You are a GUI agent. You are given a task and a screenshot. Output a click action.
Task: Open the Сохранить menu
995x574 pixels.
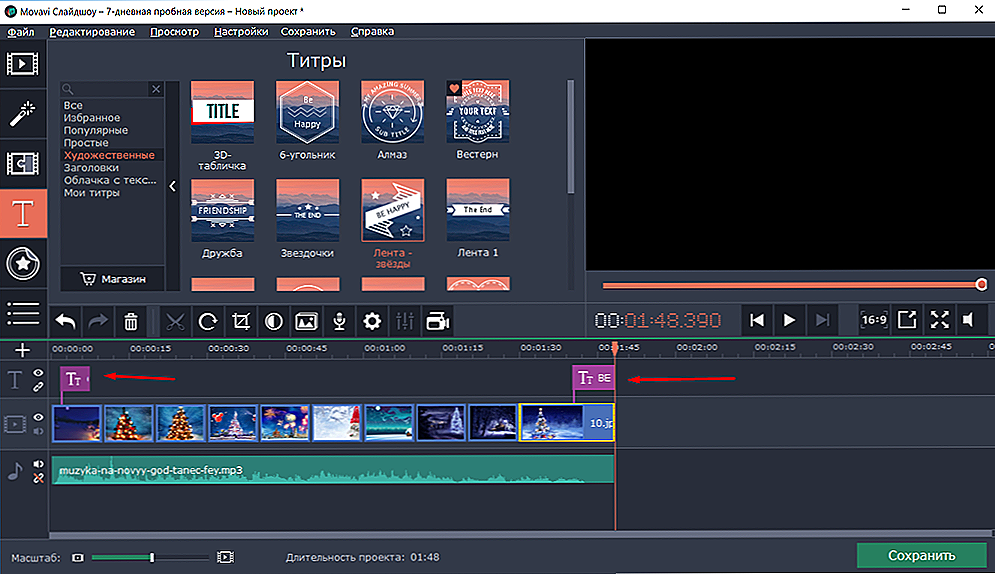[x=308, y=32]
